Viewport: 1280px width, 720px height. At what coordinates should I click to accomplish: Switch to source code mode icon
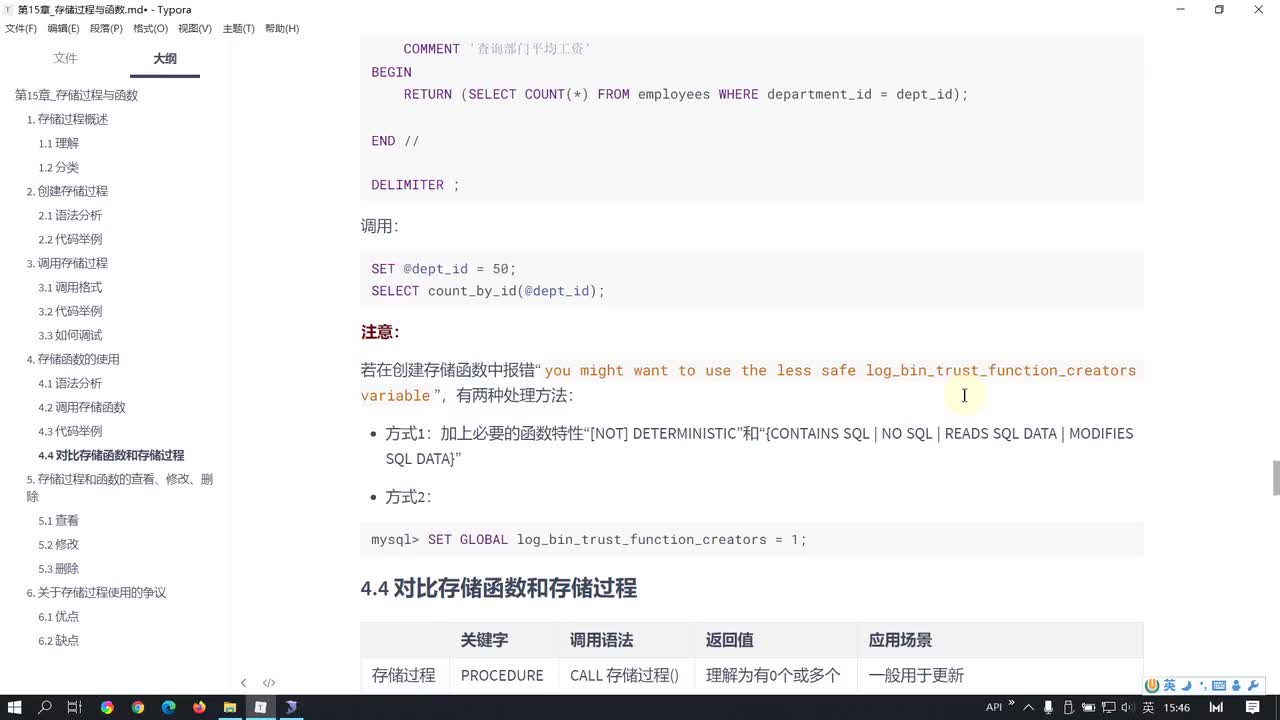(x=269, y=683)
